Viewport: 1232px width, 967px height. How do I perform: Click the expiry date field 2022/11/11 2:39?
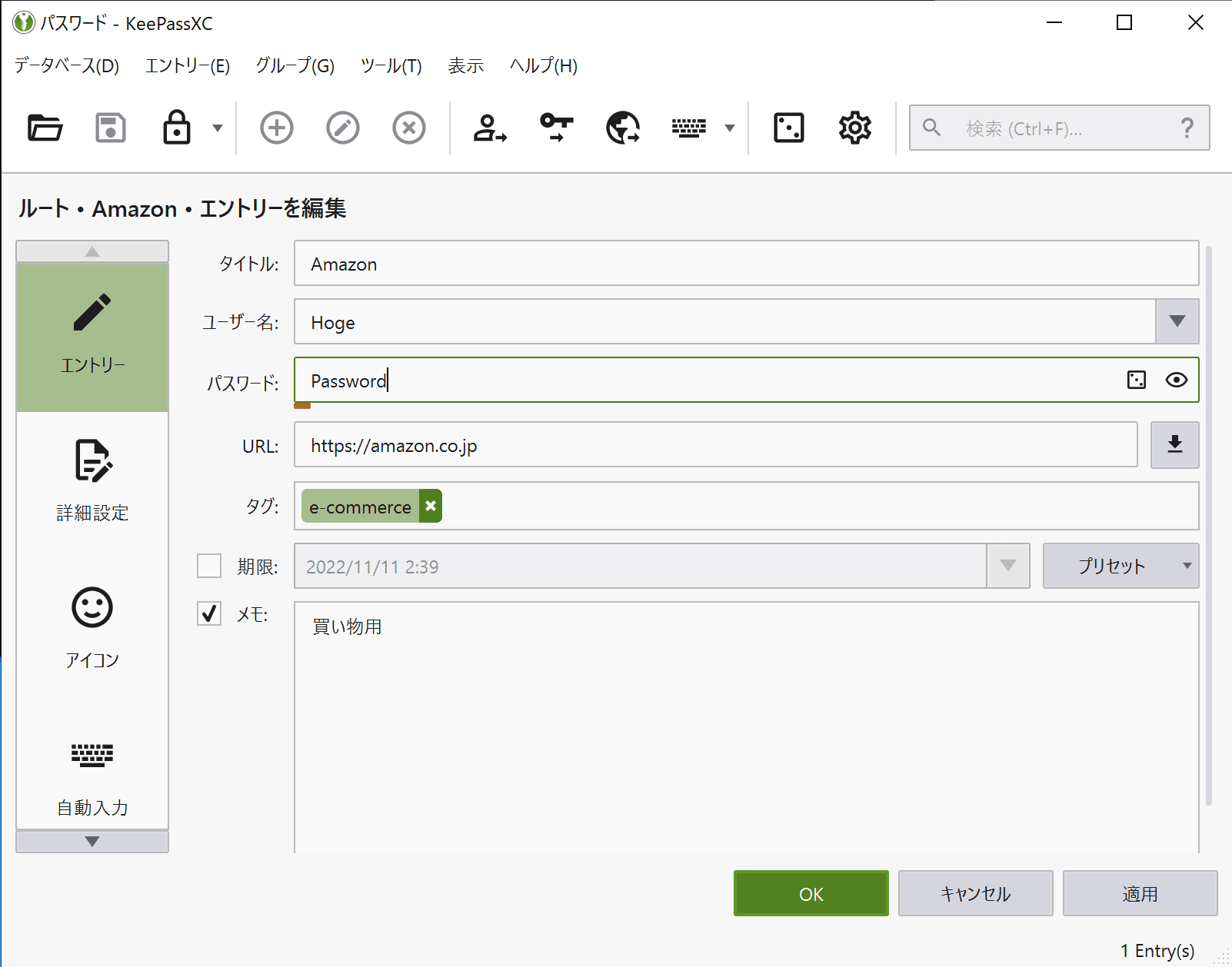click(x=640, y=566)
